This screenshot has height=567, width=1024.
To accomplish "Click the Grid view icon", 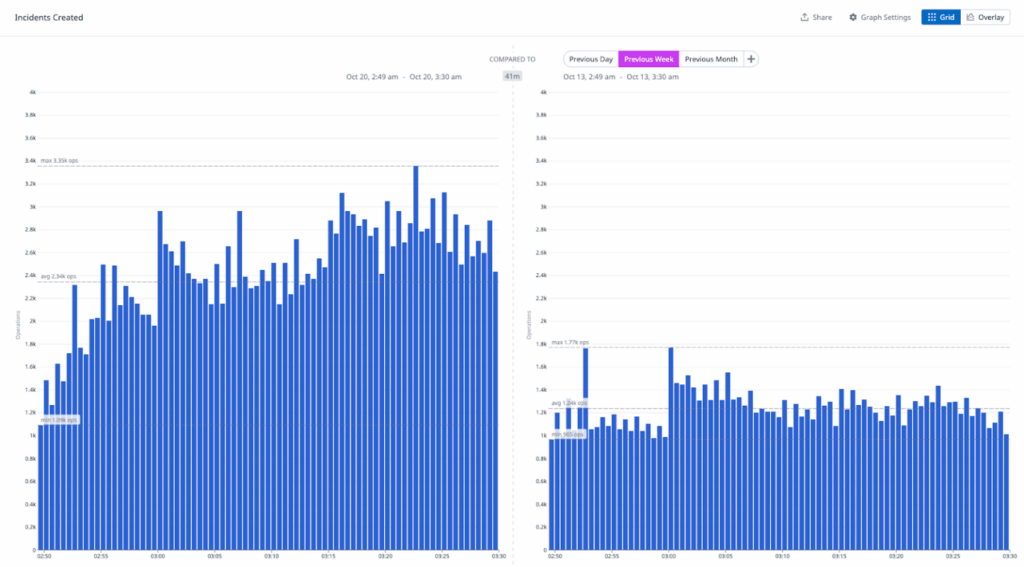I will click(x=932, y=17).
